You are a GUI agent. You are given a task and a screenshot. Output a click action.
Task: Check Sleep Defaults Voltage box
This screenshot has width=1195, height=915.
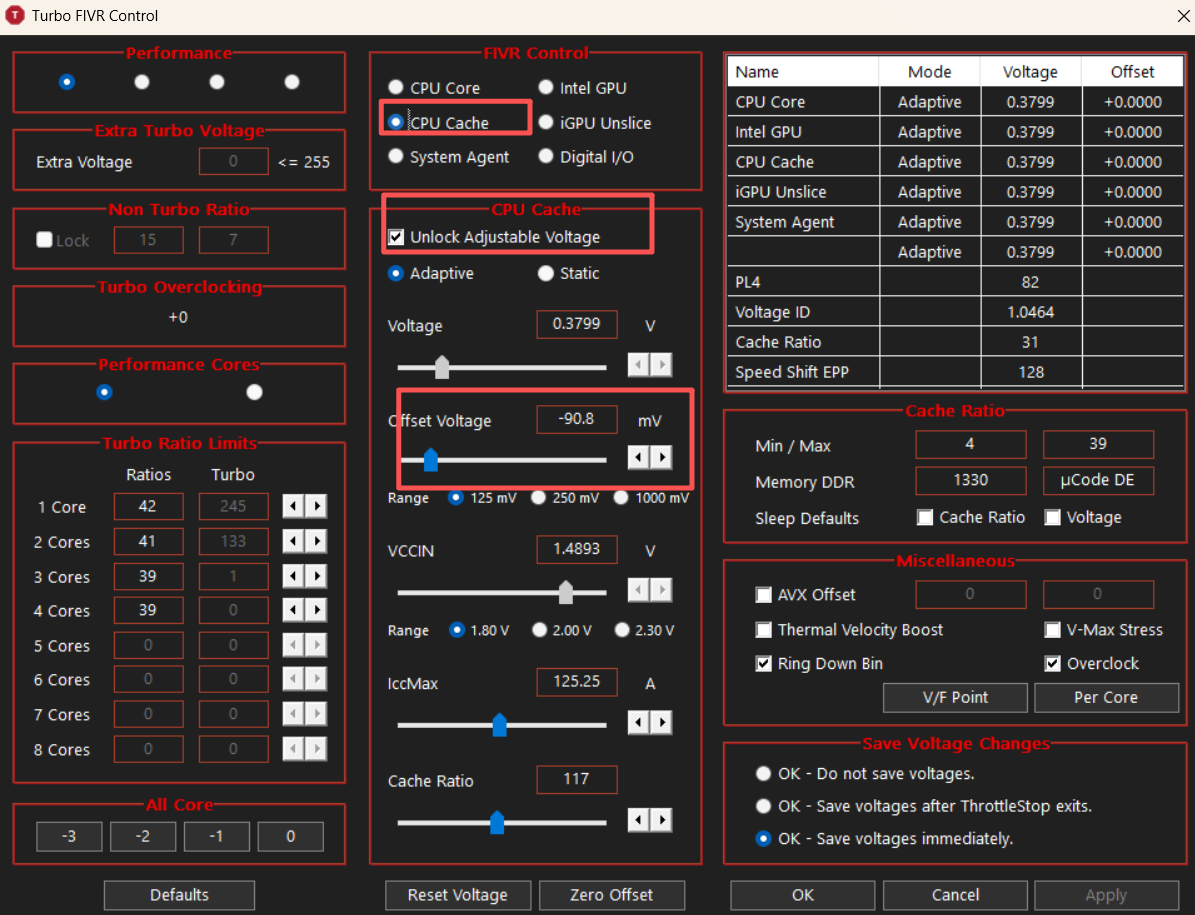[x=1052, y=517]
